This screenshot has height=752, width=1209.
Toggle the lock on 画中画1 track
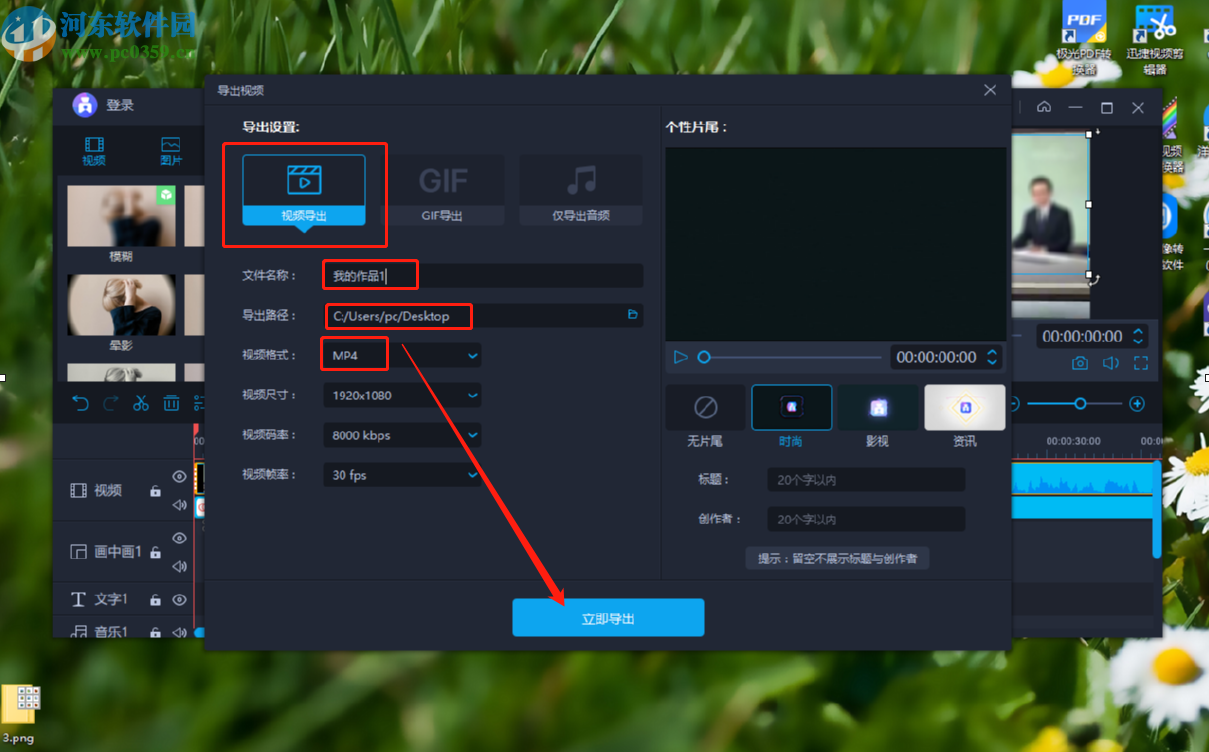coord(155,551)
